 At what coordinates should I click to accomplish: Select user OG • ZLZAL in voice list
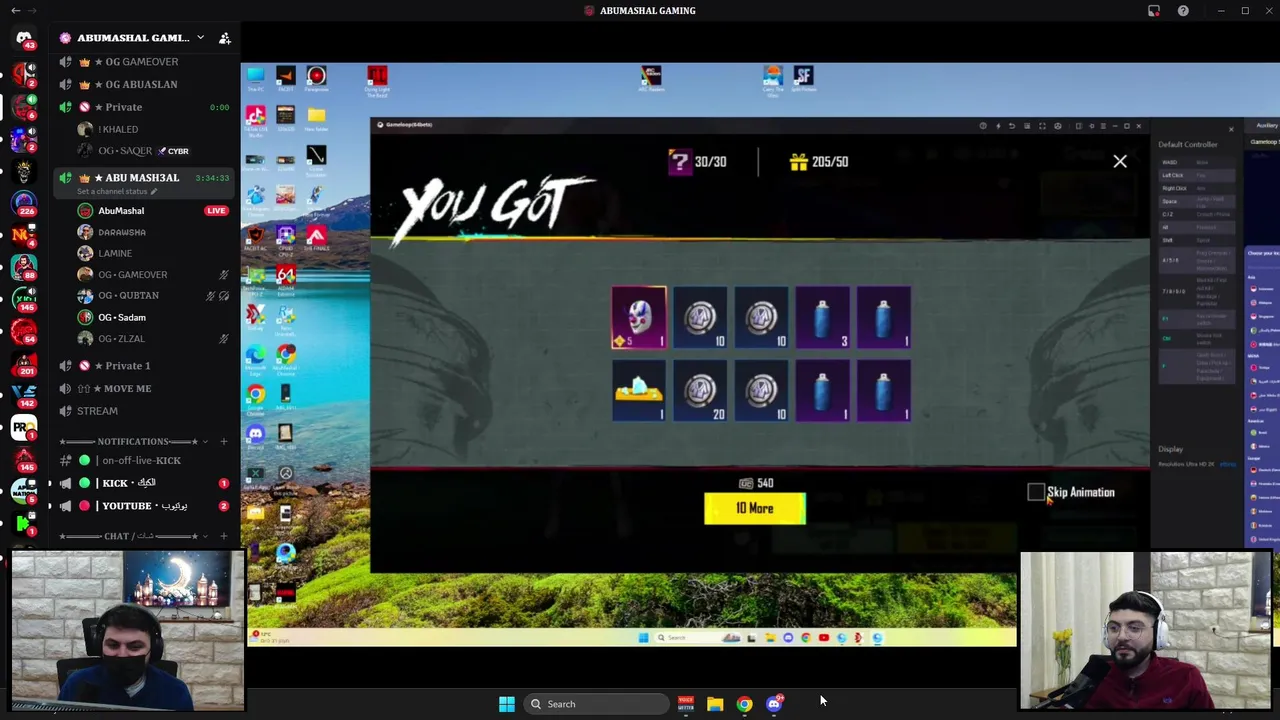click(122, 339)
